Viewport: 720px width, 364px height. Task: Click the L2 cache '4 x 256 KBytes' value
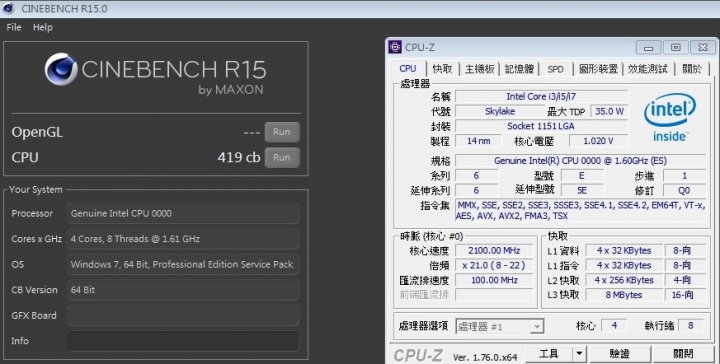click(x=624, y=280)
